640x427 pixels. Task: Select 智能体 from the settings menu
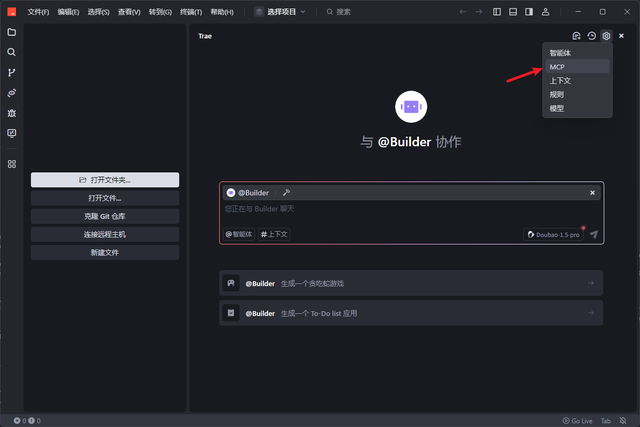pos(577,53)
